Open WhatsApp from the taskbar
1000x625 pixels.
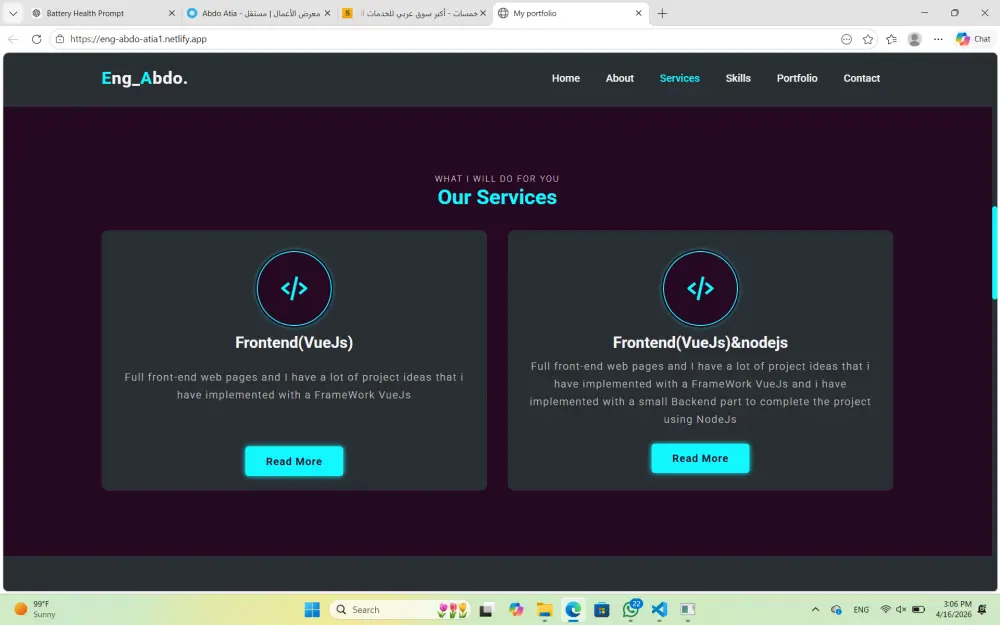tap(631, 610)
